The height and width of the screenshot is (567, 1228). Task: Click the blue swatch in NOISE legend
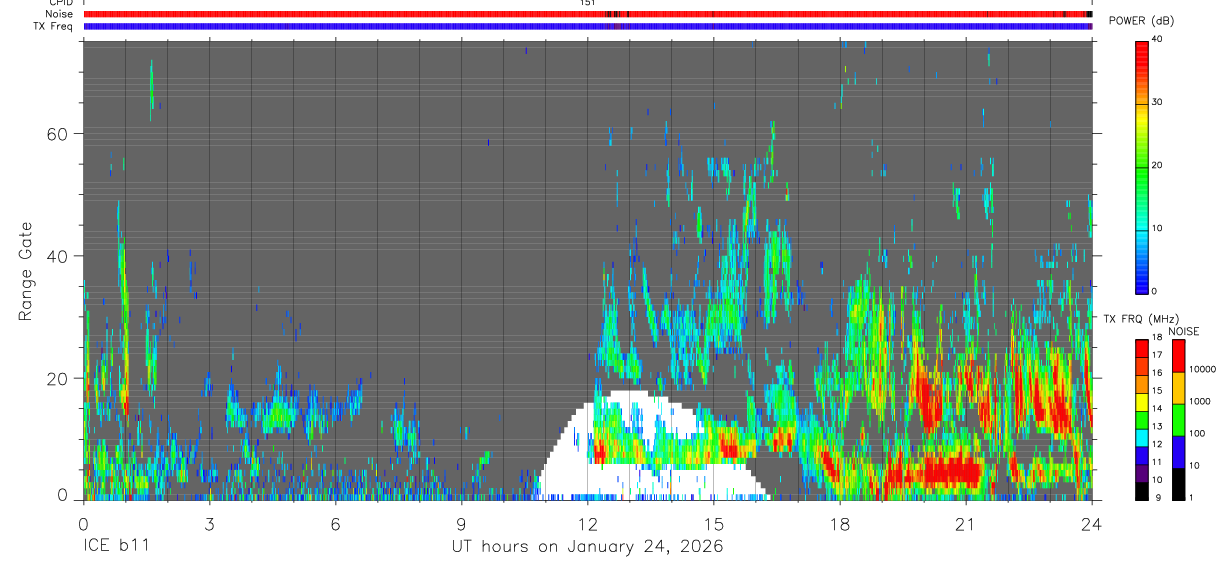[1178, 452]
